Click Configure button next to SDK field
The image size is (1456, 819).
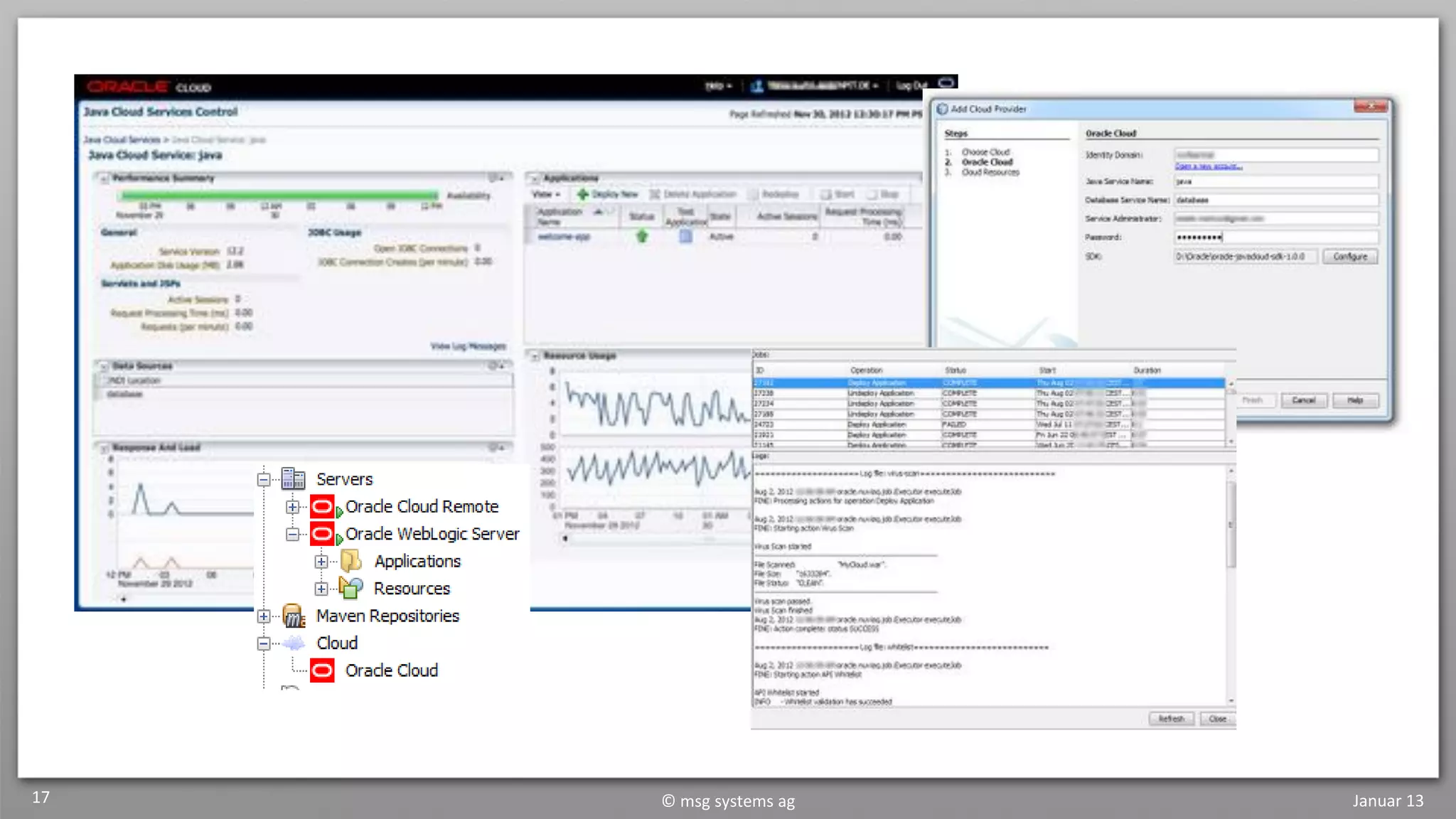pos(1349,257)
